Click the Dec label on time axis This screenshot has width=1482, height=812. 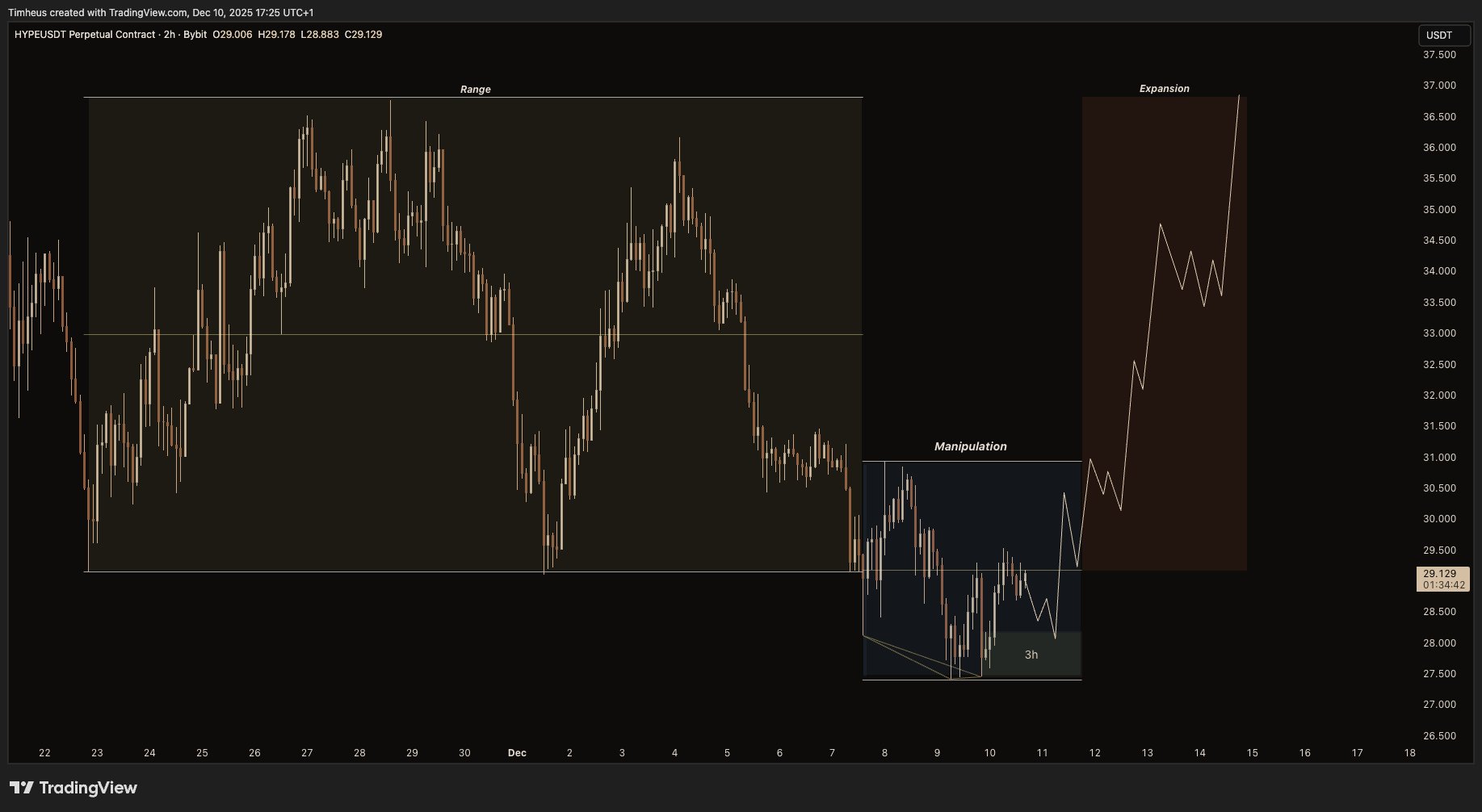click(517, 753)
